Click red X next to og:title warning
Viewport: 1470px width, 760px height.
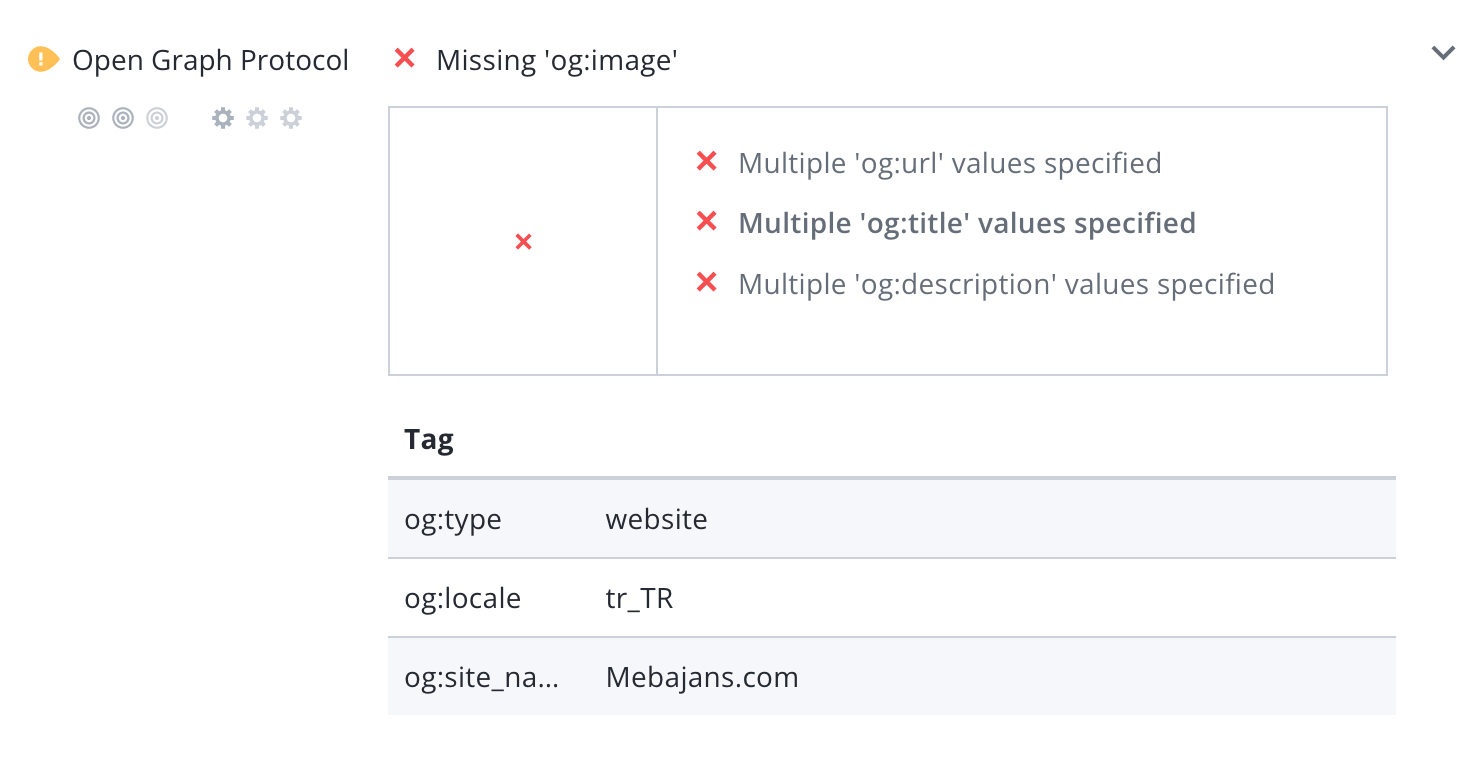point(707,221)
